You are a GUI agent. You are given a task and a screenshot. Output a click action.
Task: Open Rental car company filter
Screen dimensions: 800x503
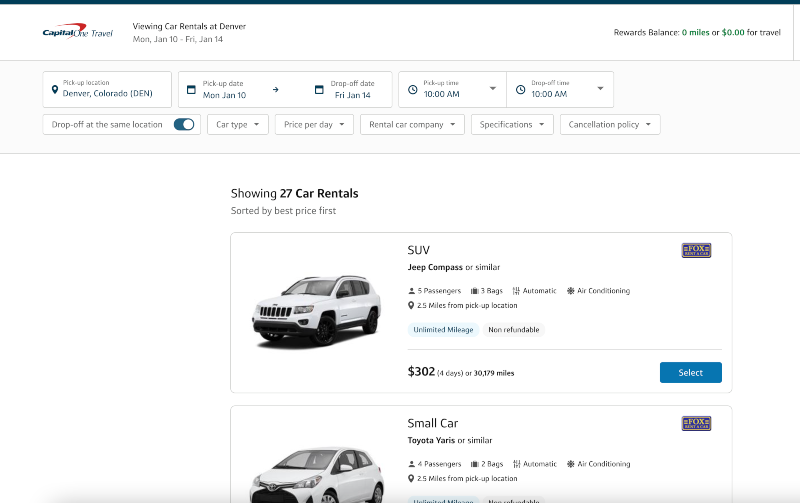pyautogui.click(x=412, y=125)
